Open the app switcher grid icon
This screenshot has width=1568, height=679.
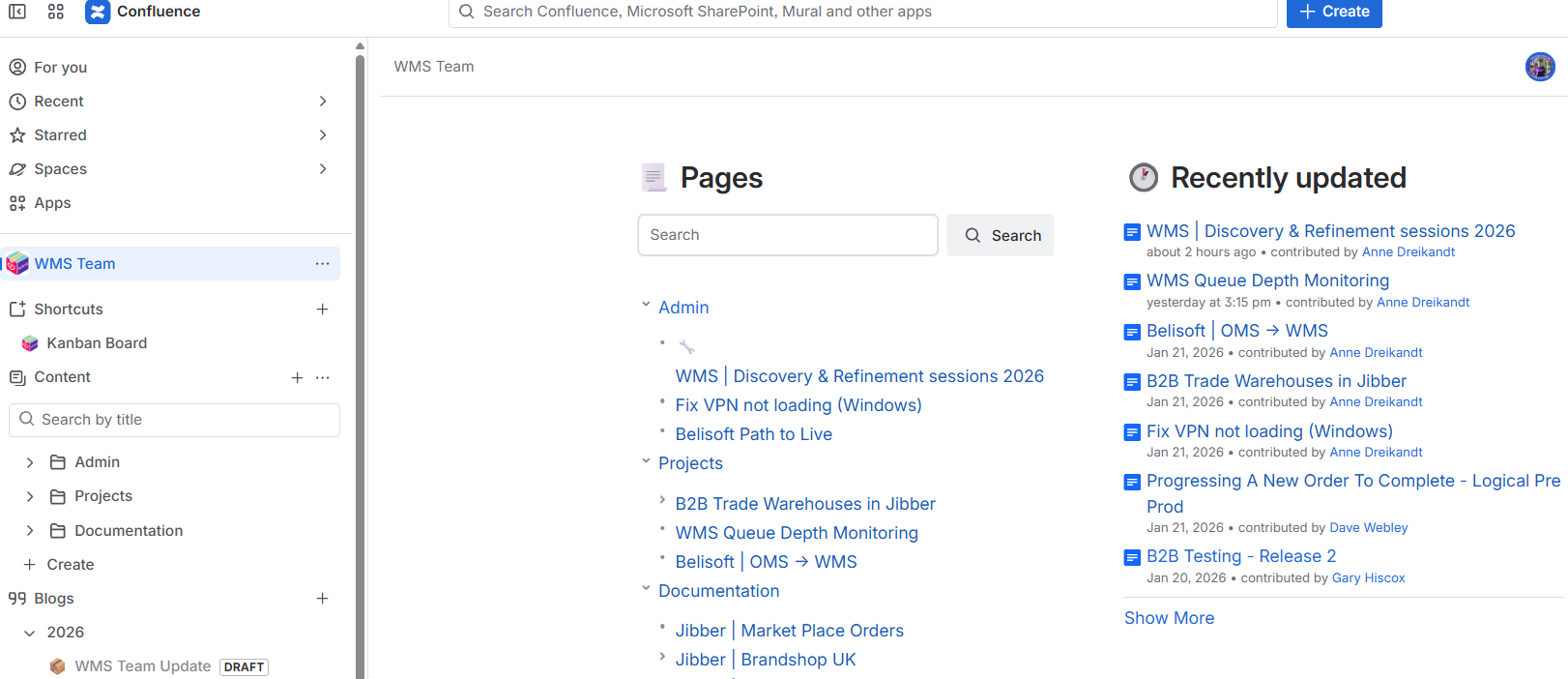click(x=56, y=12)
